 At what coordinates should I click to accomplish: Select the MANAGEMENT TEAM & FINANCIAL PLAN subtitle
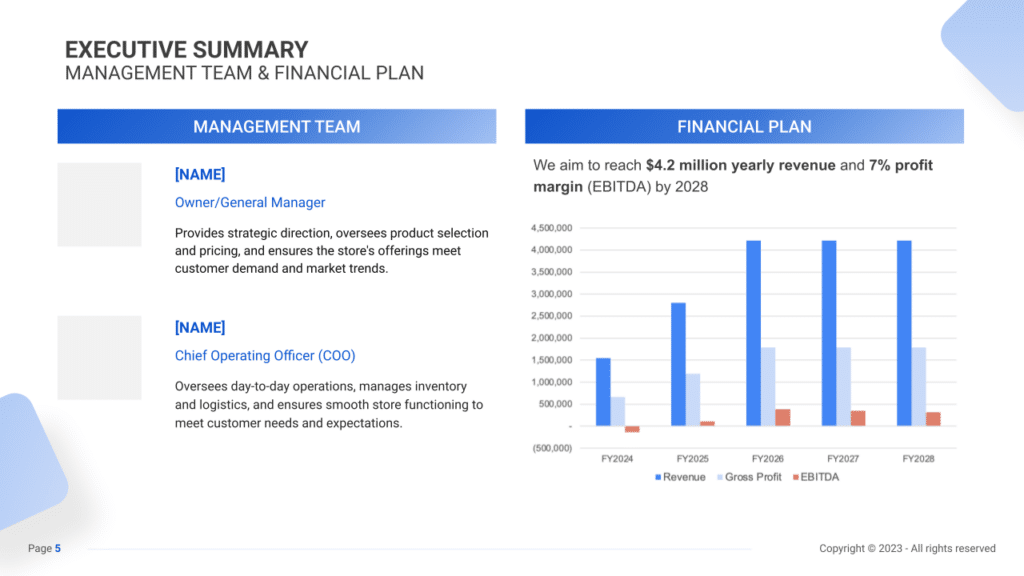244,73
